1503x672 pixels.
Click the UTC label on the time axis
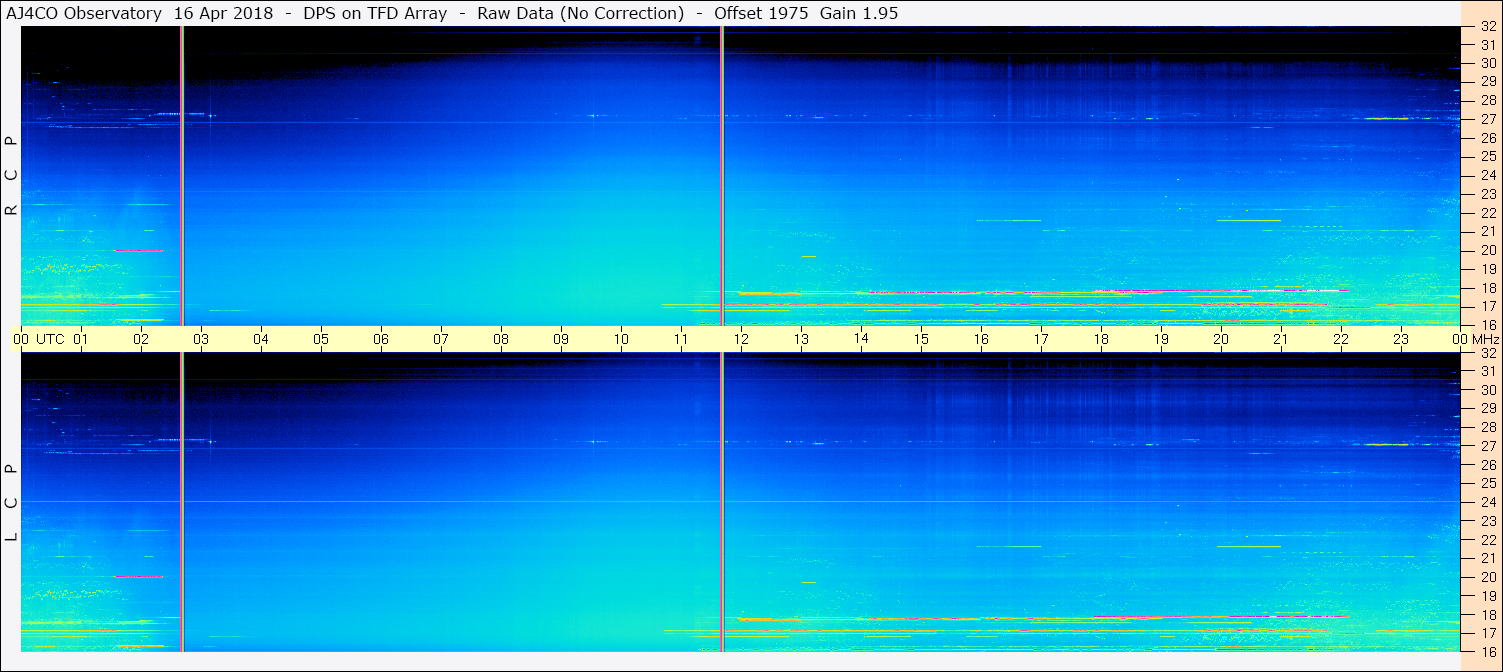(50, 339)
